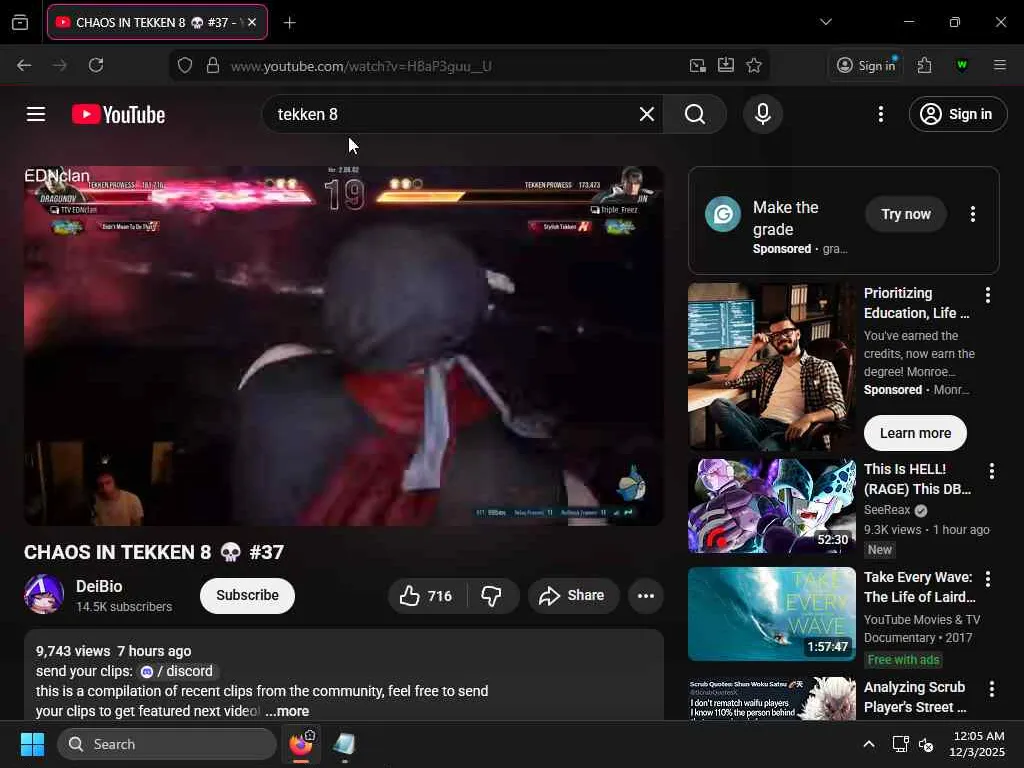The image size is (1024, 768).
Task: Click the Windows taskbar Search box
Action: (x=167, y=744)
